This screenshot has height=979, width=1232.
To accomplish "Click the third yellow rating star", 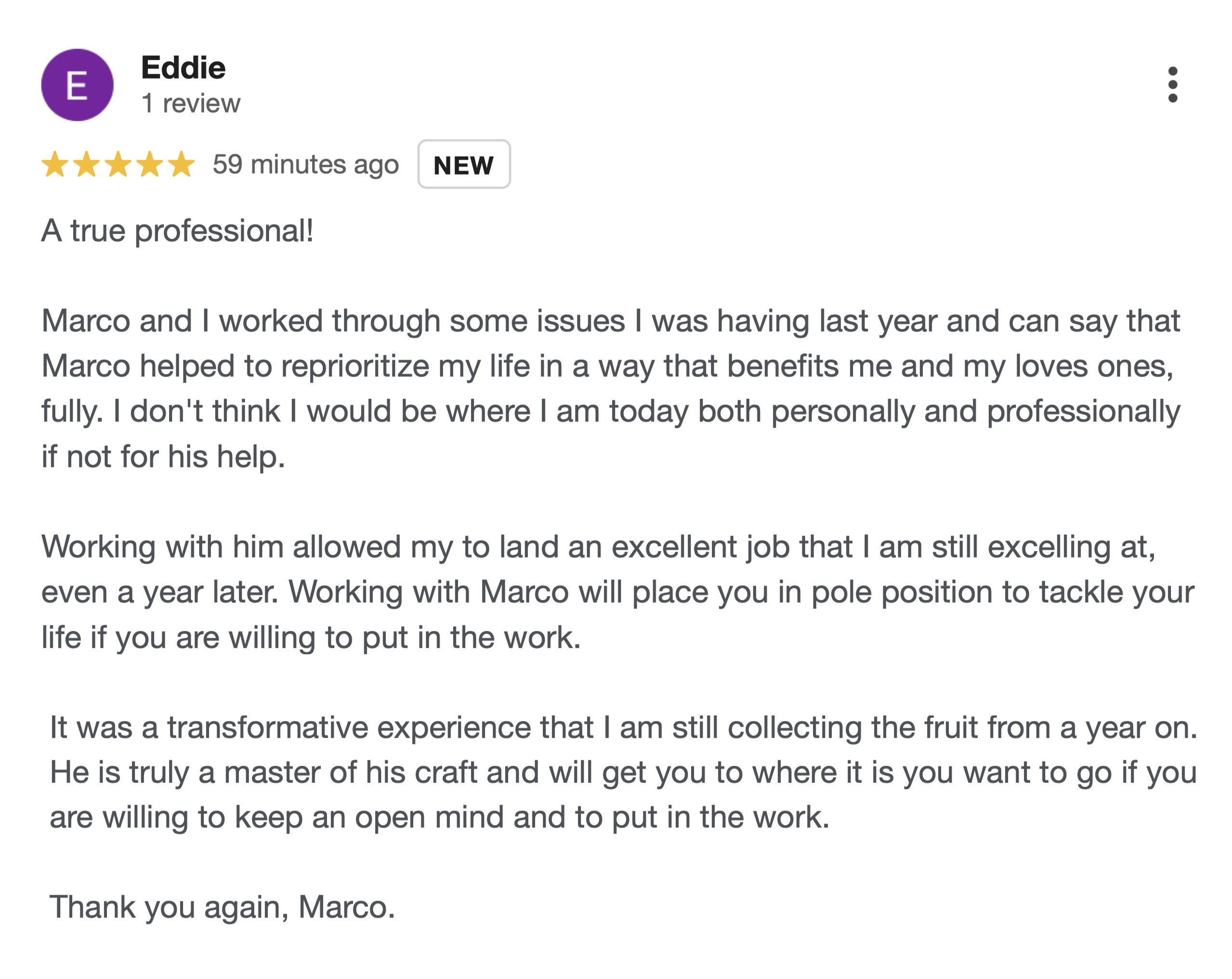I will (x=118, y=164).
